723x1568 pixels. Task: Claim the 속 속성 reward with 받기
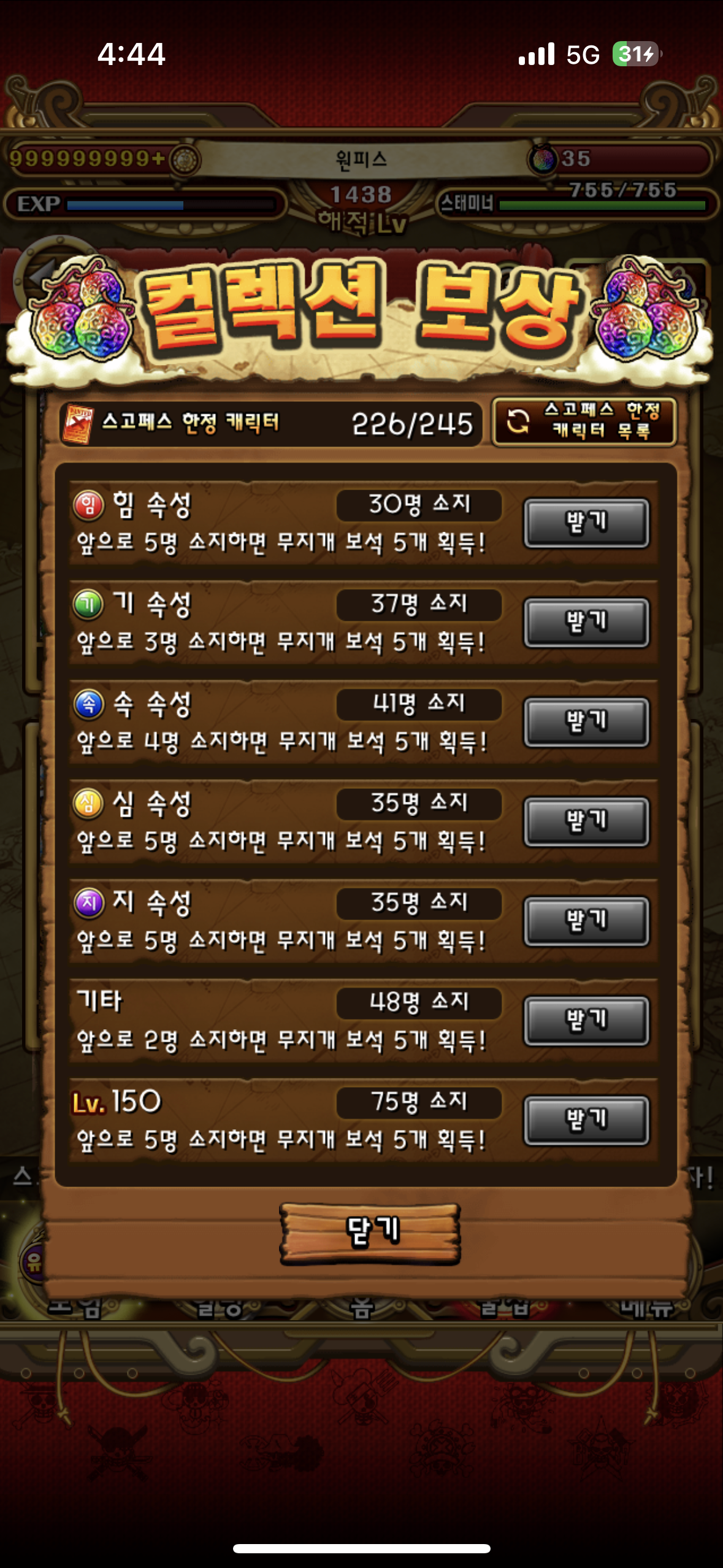coord(586,722)
